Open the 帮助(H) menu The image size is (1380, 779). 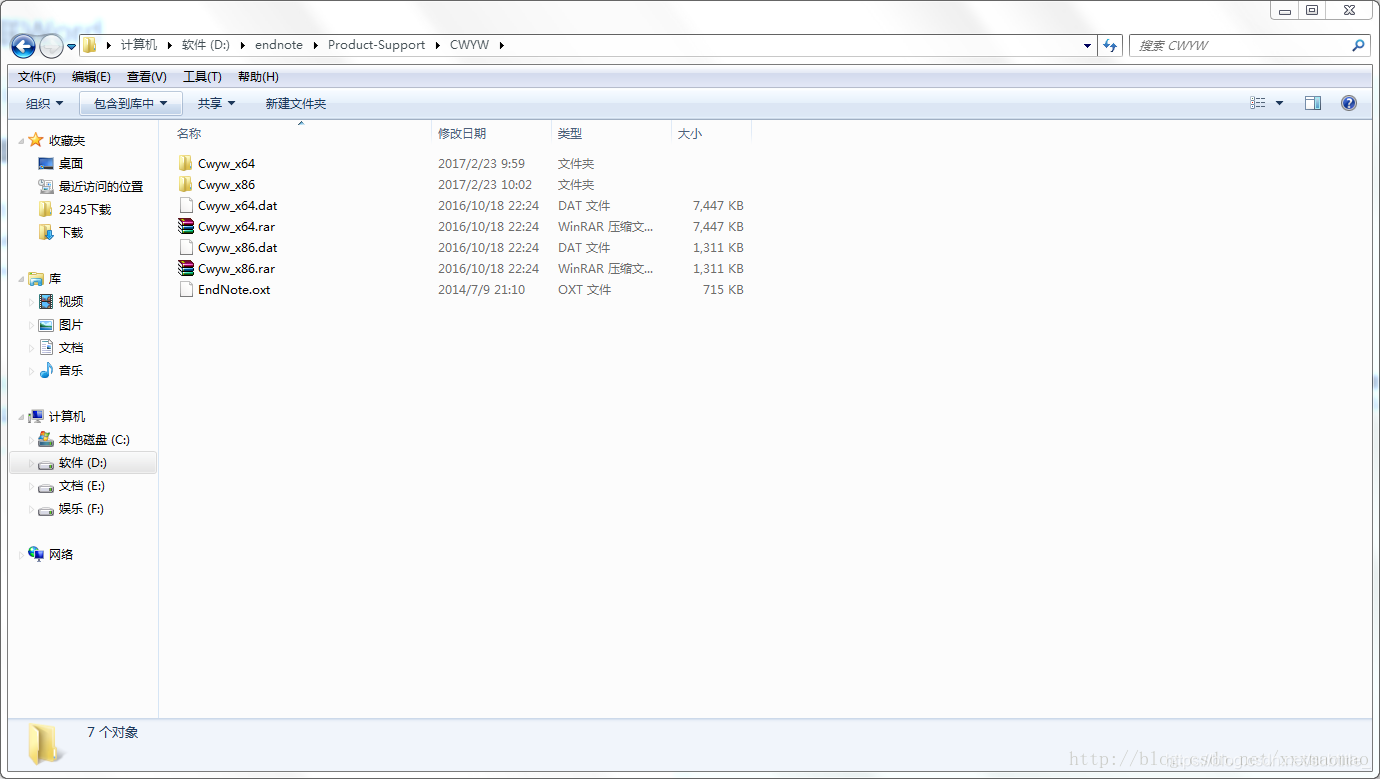pyautogui.click(x=258, y=77)
